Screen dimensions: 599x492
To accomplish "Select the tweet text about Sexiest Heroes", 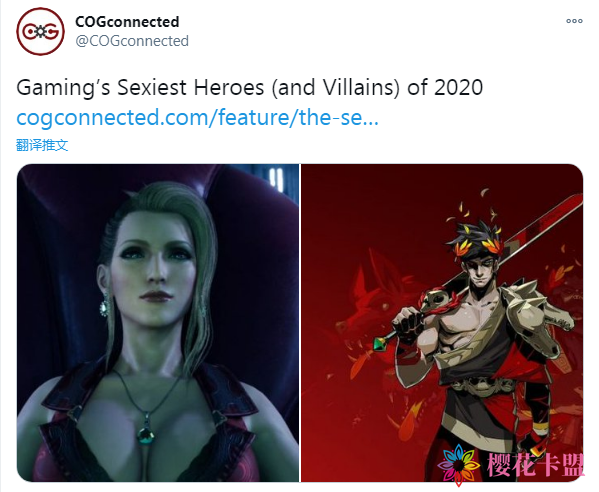I will pyautogui.click(x=249, y=87).
